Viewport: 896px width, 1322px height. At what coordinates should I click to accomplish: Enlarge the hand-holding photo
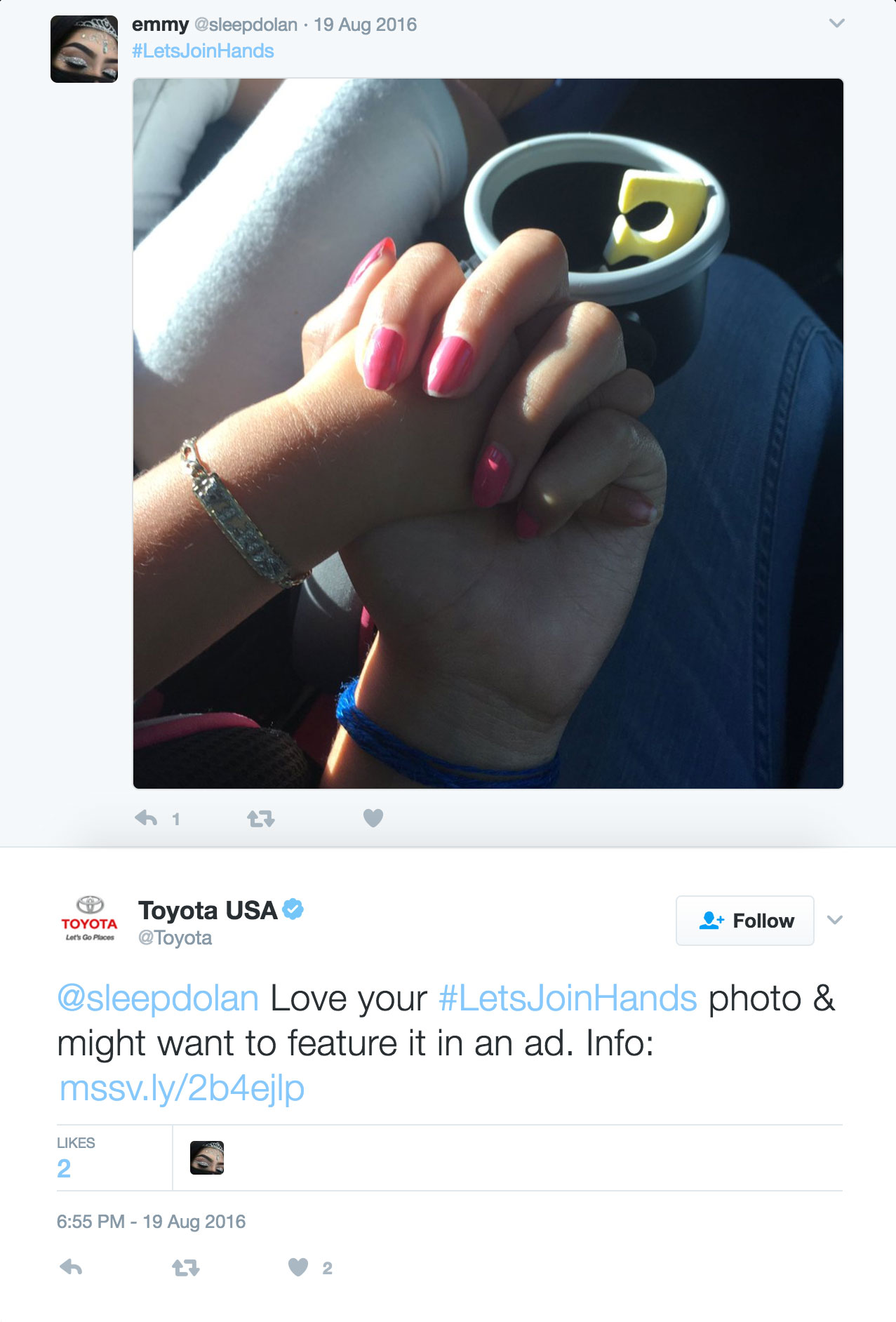coord(488,434)
